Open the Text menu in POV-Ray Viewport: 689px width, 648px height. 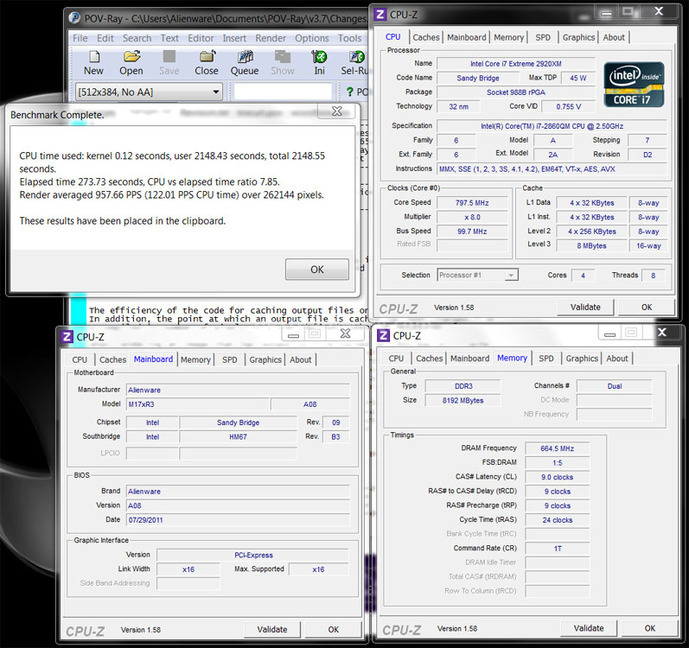169,38
